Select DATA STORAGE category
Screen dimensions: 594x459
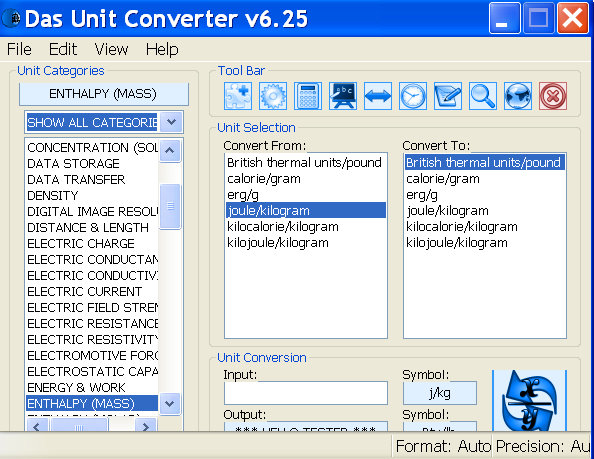click(x=92, y=163)
